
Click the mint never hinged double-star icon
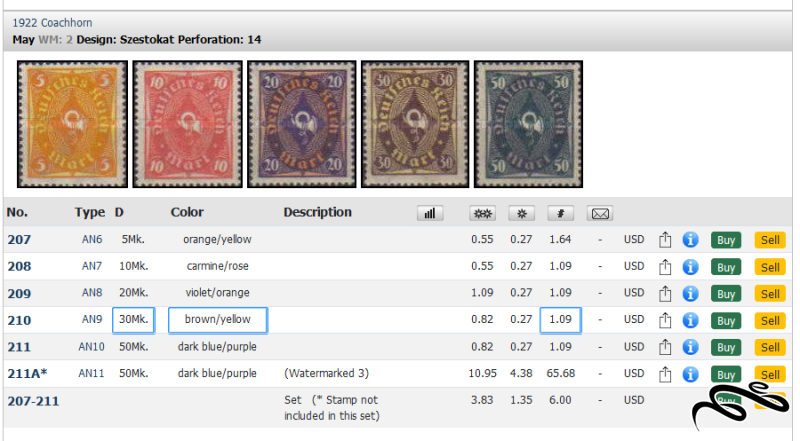(x=482, y=213)
